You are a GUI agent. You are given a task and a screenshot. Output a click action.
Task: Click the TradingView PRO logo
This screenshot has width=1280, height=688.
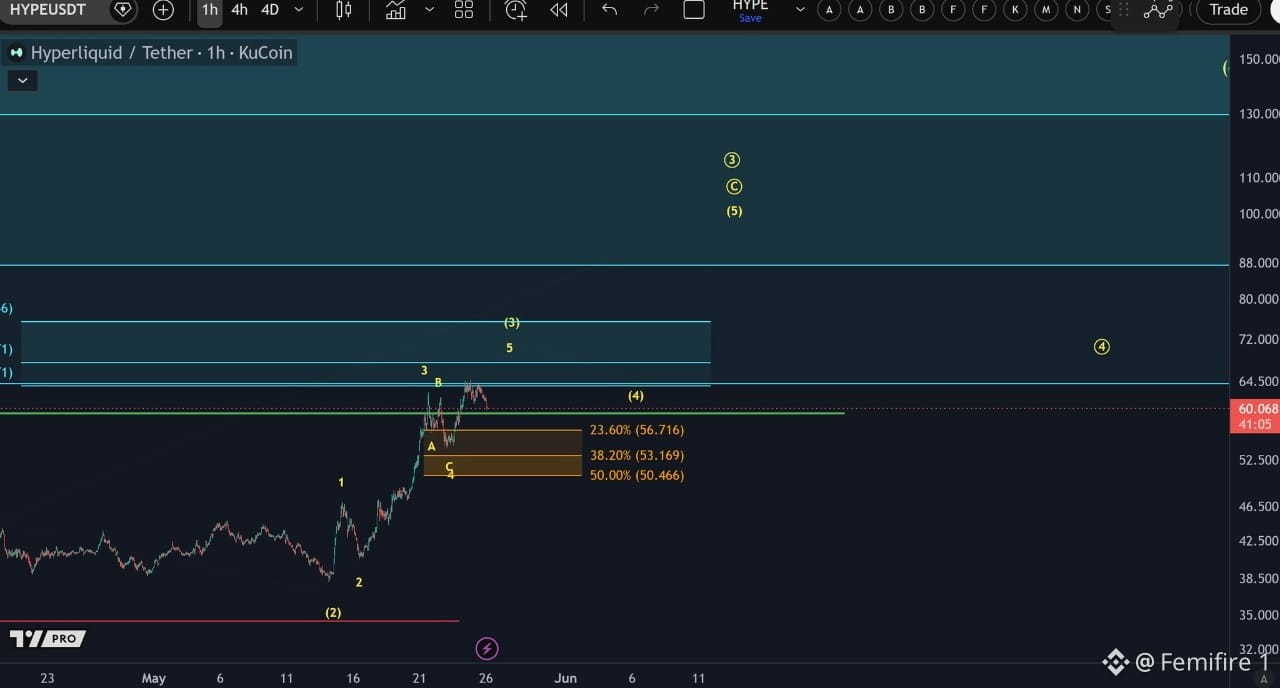[47, 638]
